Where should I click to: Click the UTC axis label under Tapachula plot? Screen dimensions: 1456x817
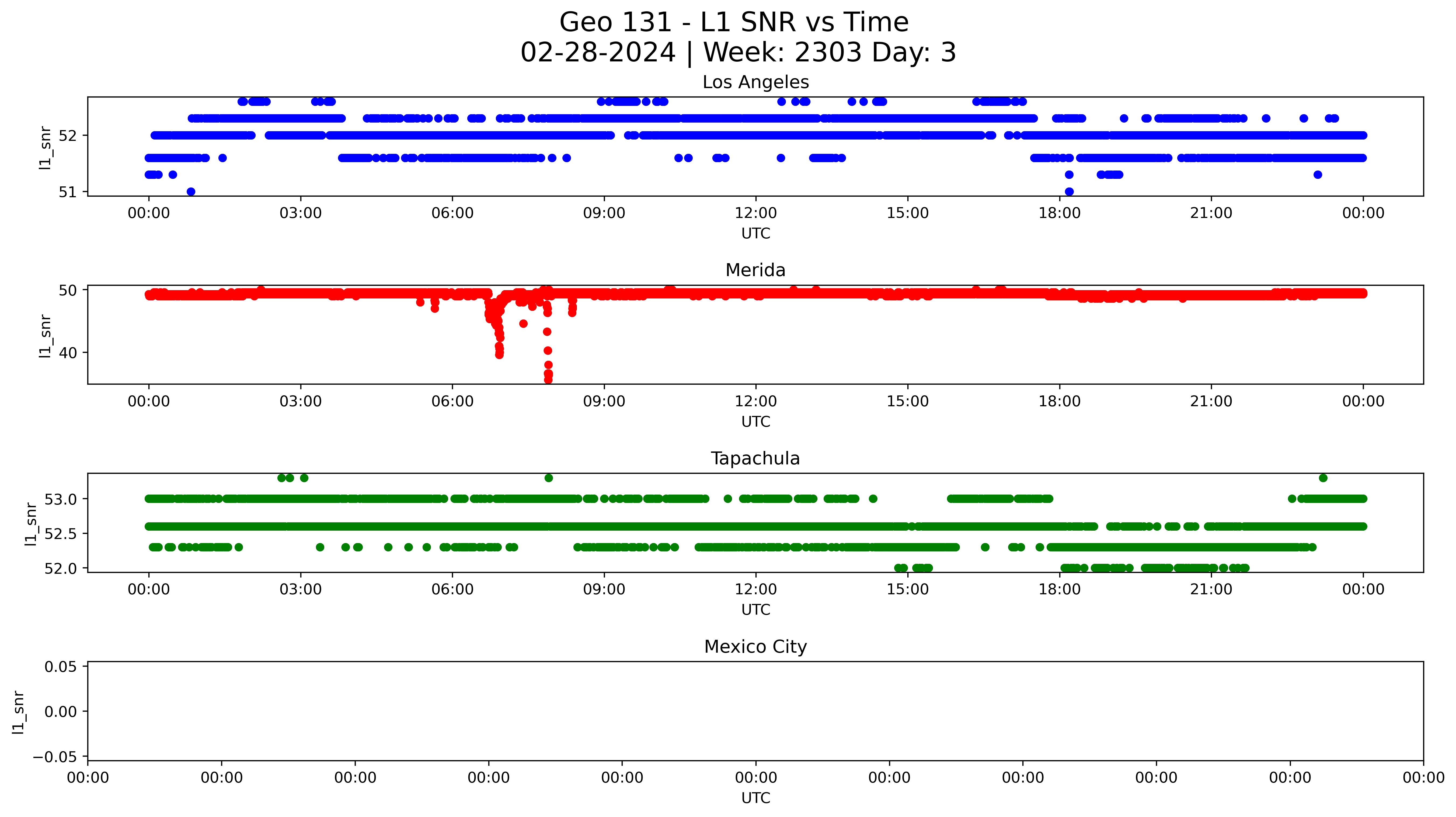pyautogui.click(x=756, y=610)
